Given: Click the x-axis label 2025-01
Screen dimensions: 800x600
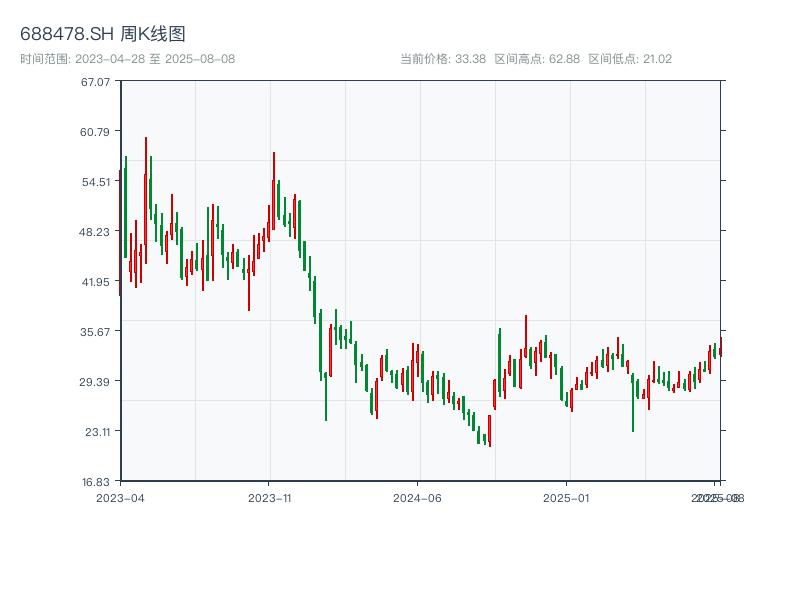Looking at the screenshot, I should point(566,498).
